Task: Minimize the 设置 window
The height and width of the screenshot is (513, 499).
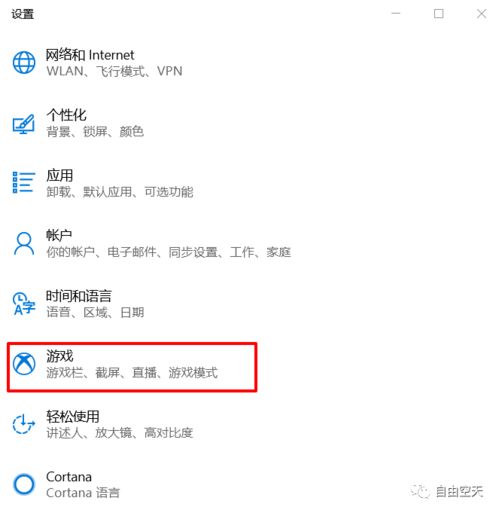Action: [x=396, y=14]
